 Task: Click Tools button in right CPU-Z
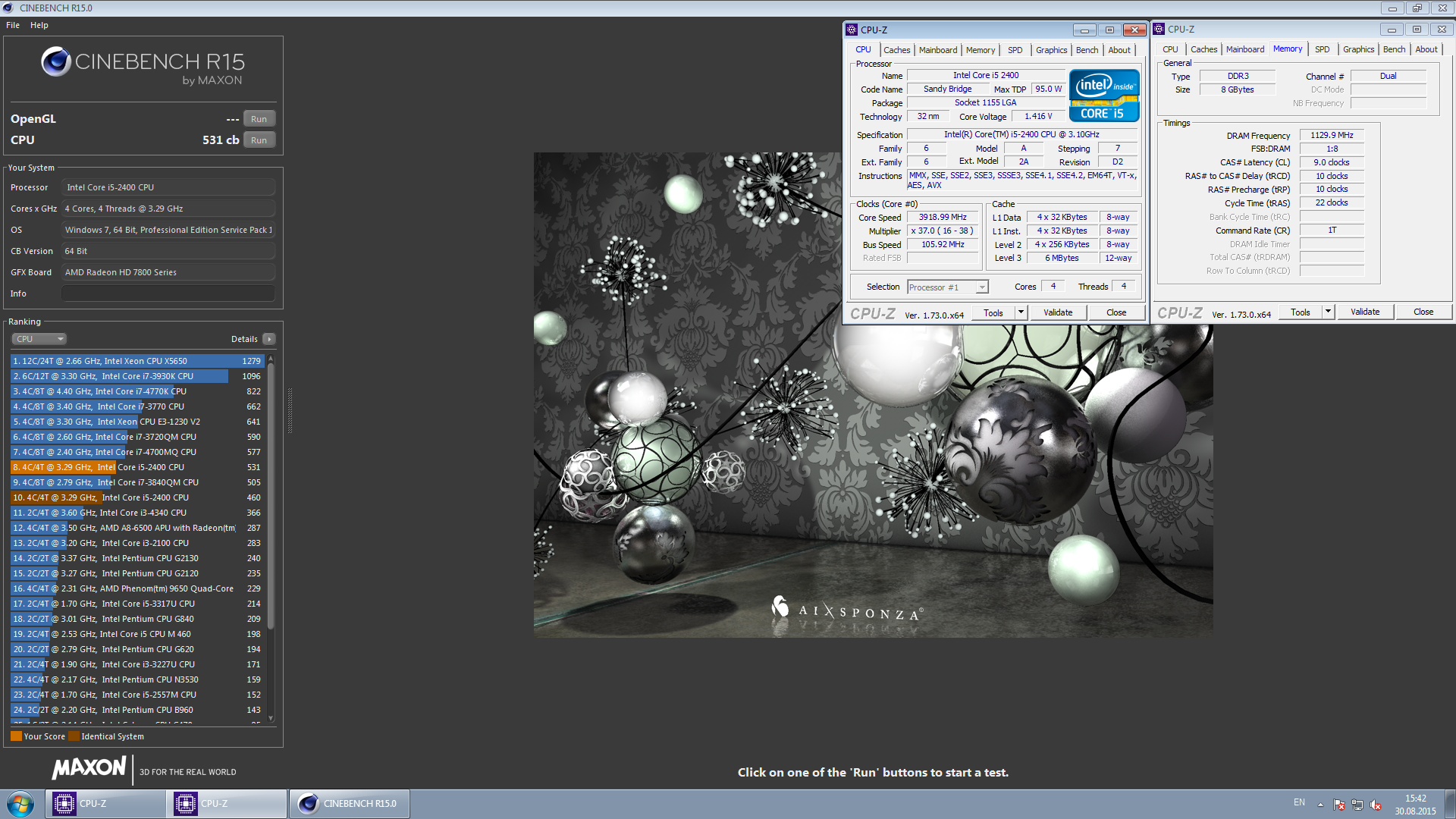click(1300, 312)
